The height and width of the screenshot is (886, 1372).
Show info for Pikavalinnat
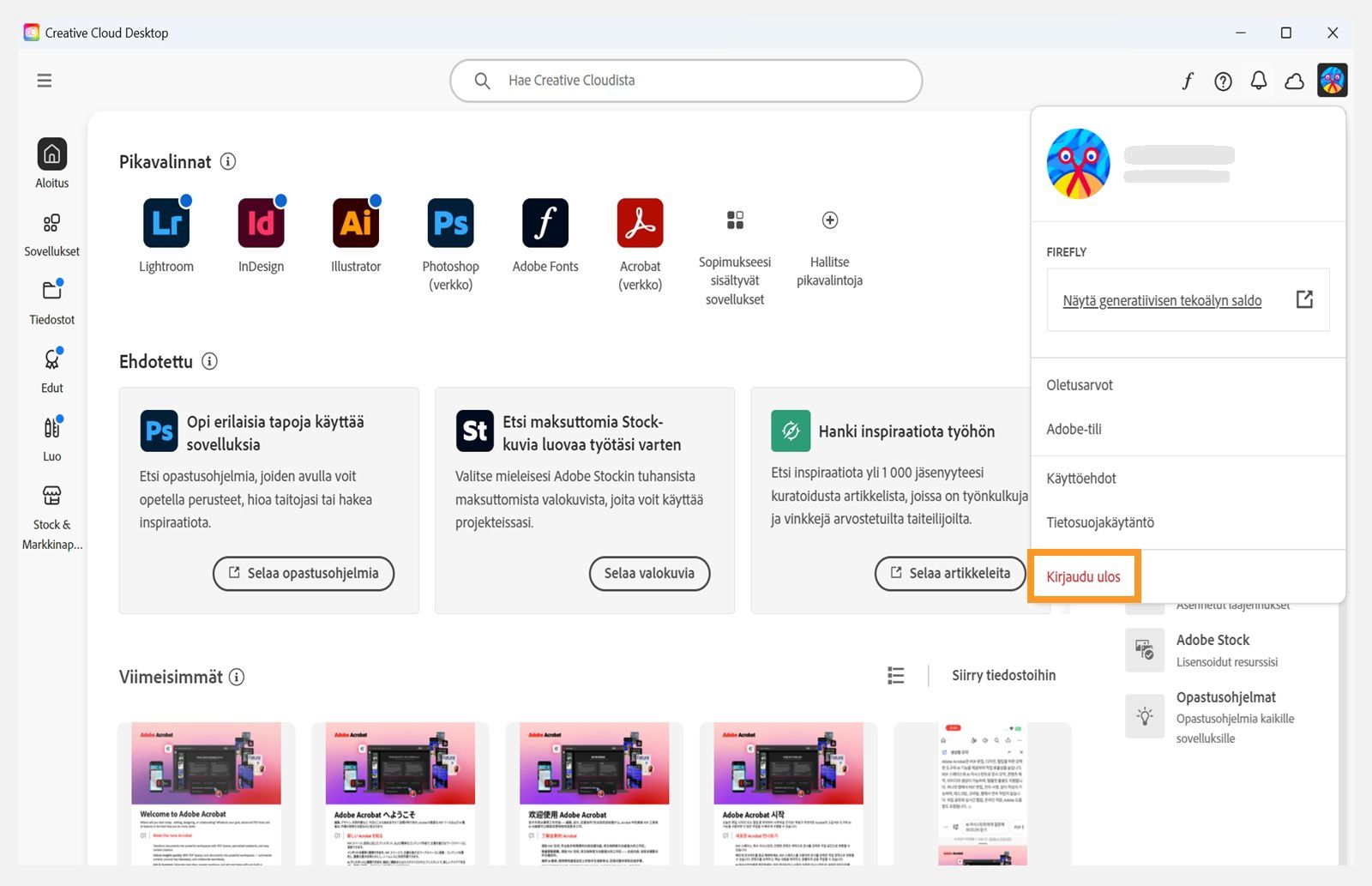pyautogui.click(x=228, y=161)
